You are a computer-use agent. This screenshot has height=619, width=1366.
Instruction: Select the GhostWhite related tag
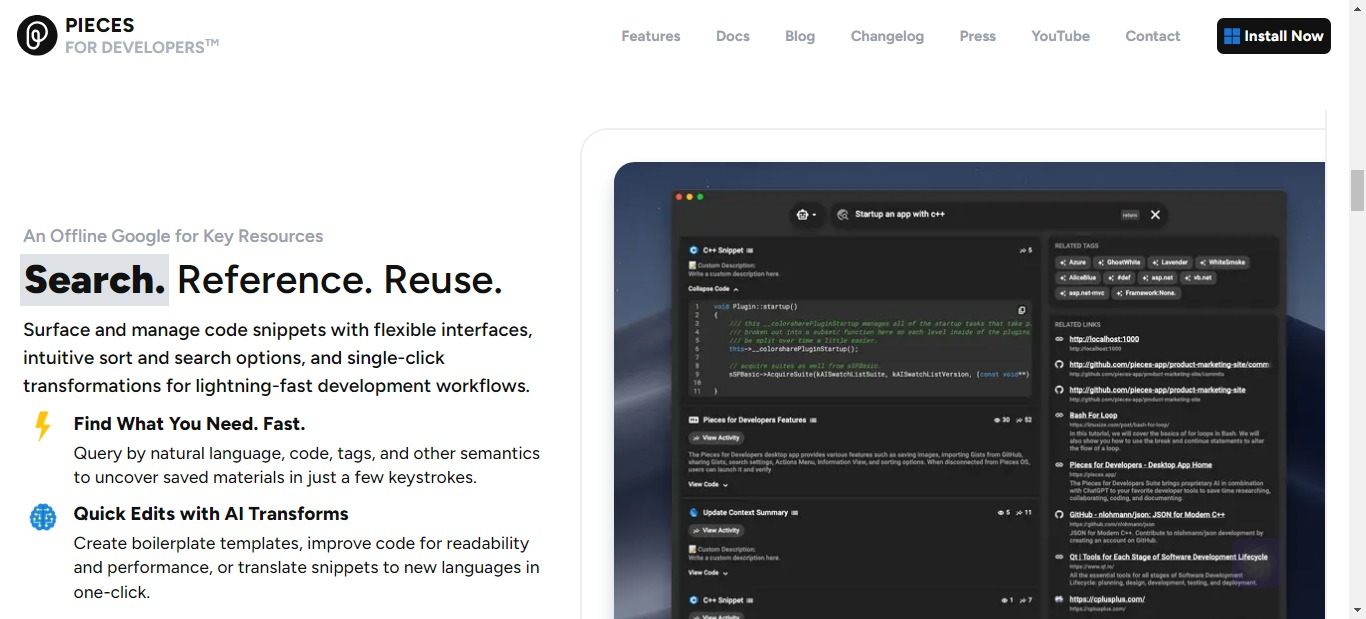(x=1119, y=262)
